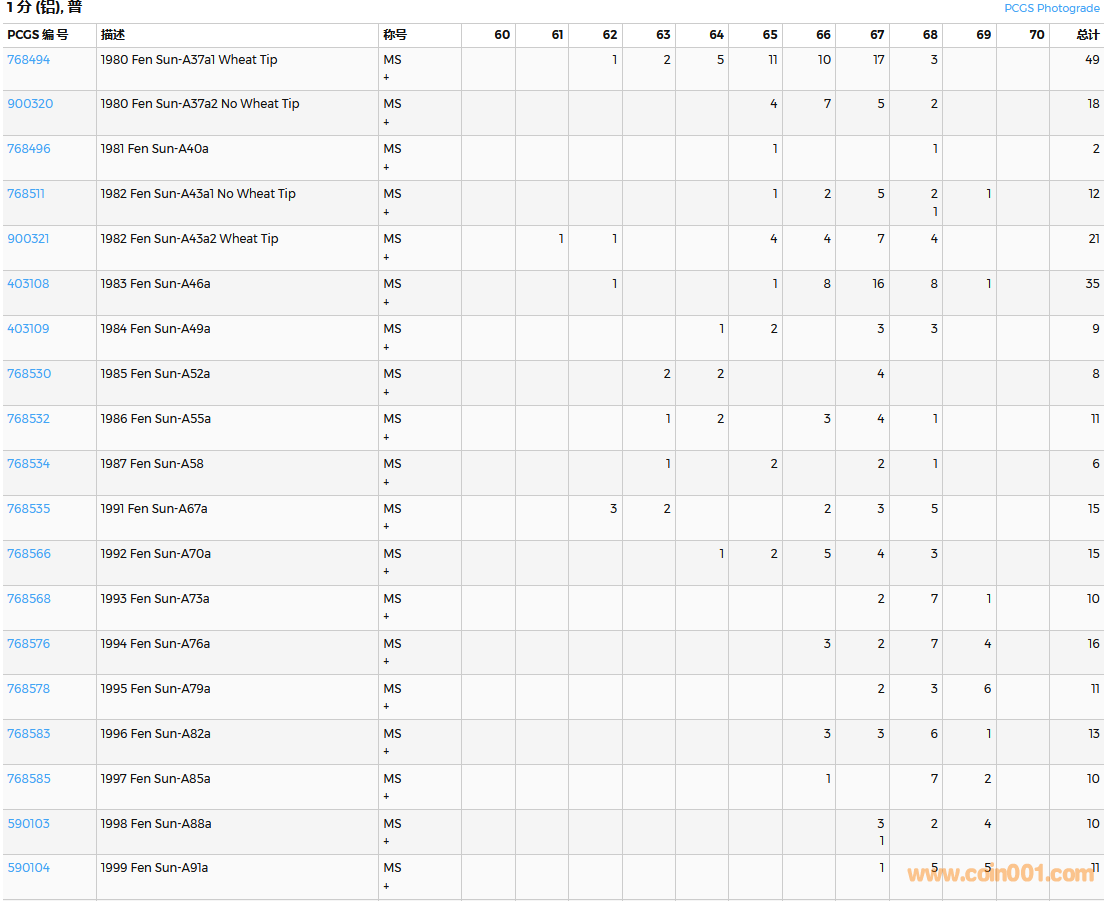Click the 总计 column header

click(x=1087, y=35)
